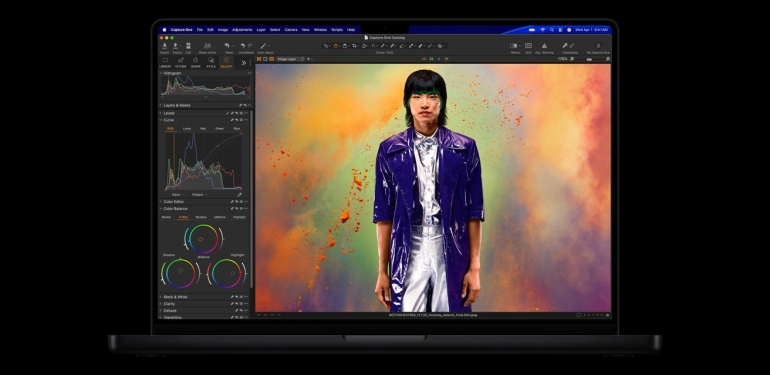
Task: Expand the Dehaze panel
Action: pyautogui.click(x=161, y=311)
